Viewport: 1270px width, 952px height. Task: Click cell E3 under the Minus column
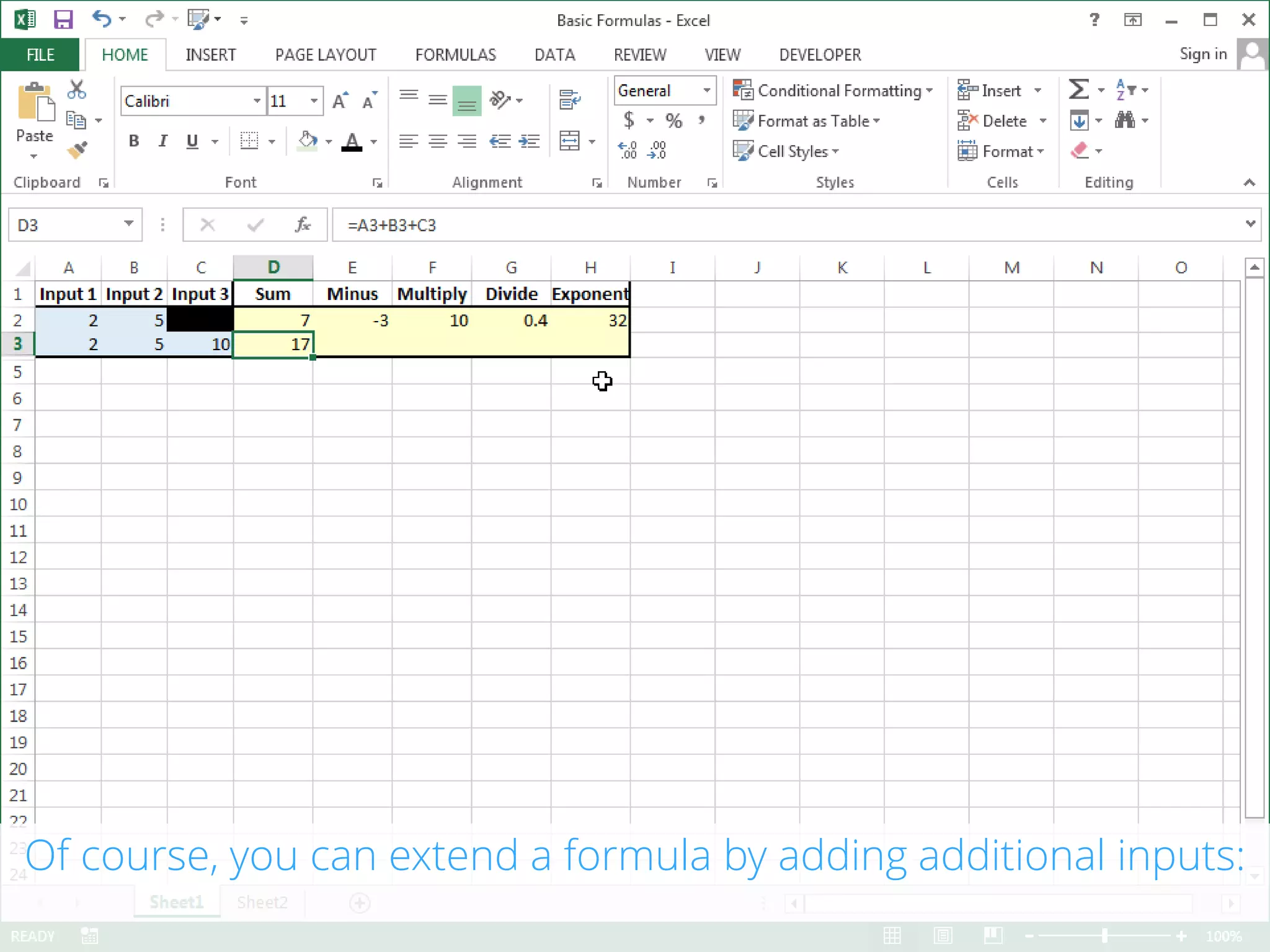pos(352,345)
